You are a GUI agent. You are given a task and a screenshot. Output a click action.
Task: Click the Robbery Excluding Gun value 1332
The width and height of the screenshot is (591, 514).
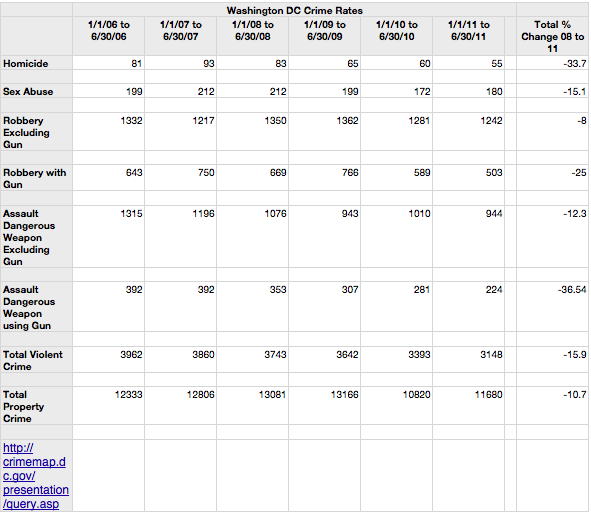coord(131,121)
